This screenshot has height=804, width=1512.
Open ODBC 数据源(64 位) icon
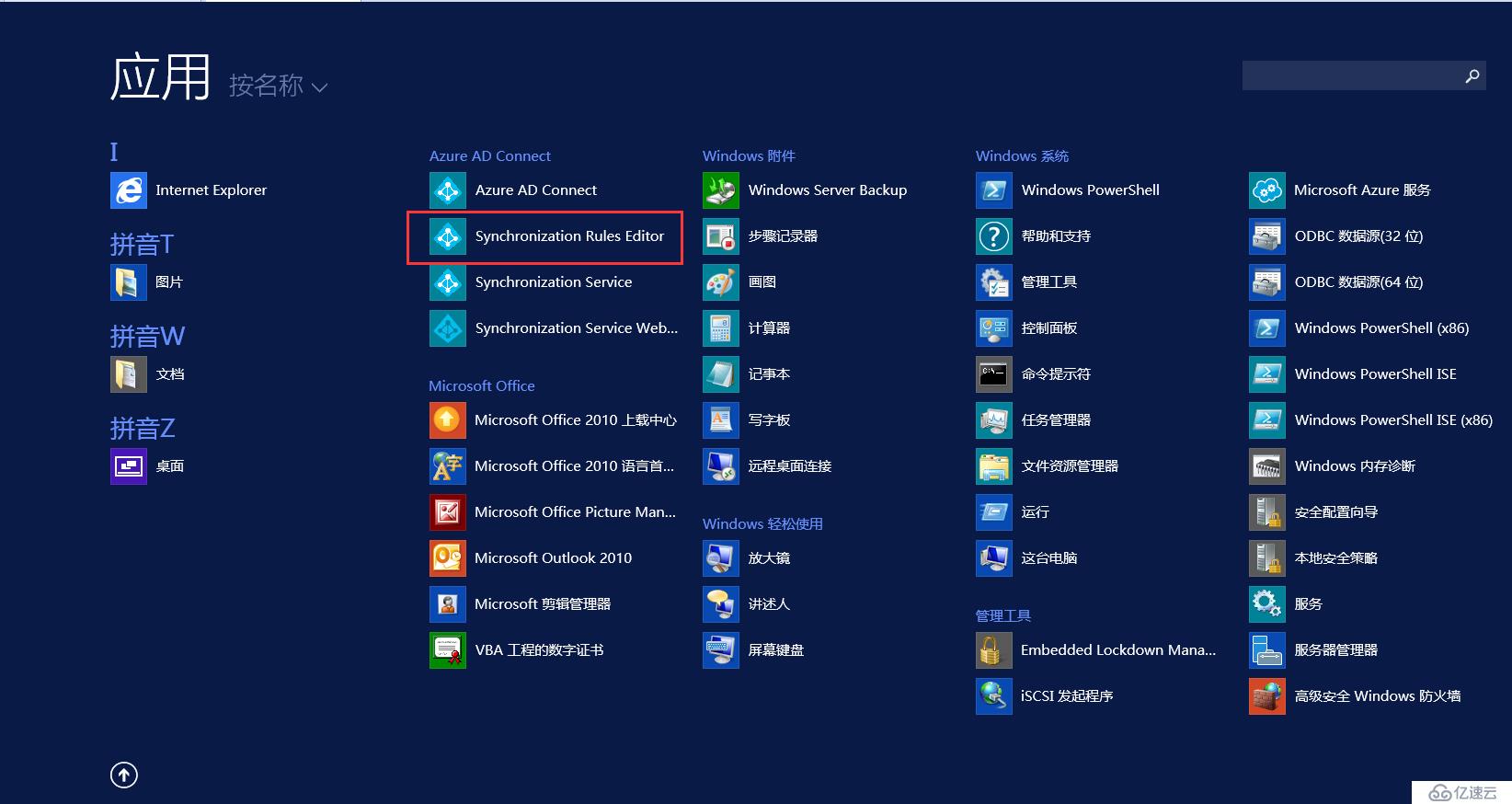click(1267, 282)
